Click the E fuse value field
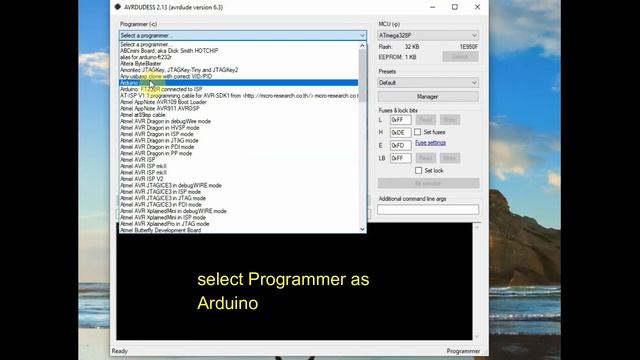This screenshot has height=360, width=640. 400,145
